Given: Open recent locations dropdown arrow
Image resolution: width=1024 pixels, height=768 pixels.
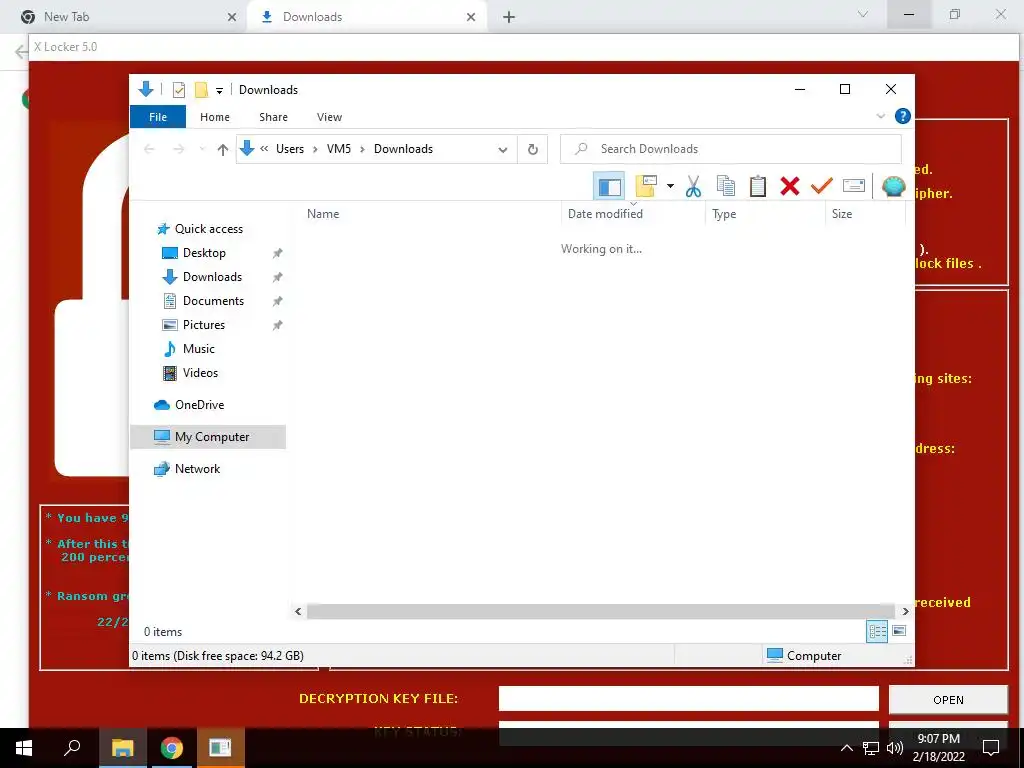Looking at the screenshot, I should 202,150.
